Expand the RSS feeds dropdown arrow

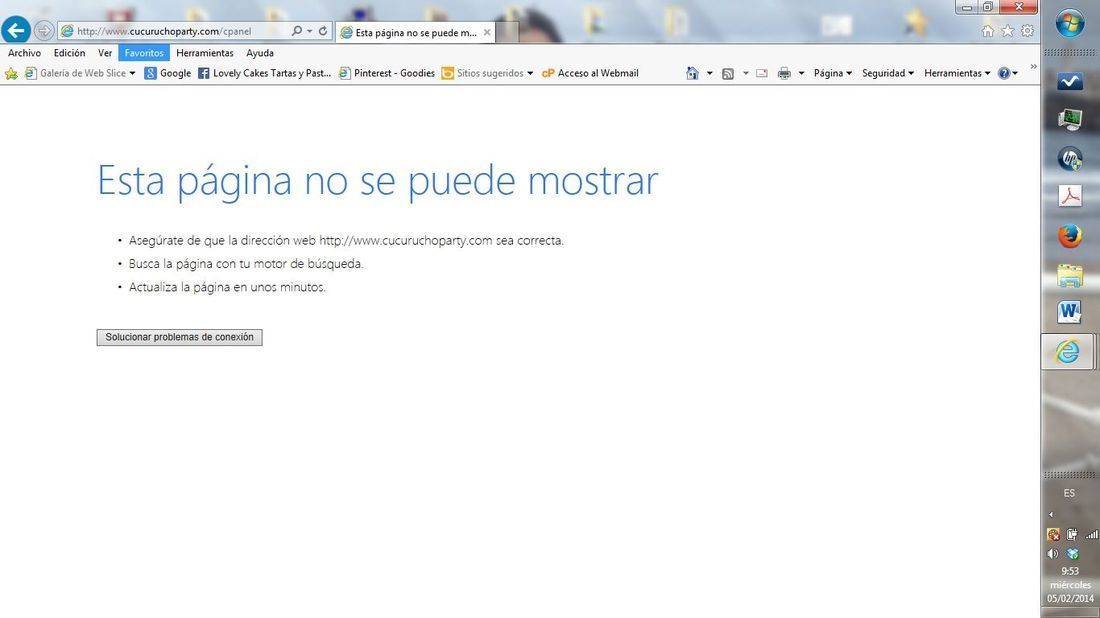[x=745, y=73]
